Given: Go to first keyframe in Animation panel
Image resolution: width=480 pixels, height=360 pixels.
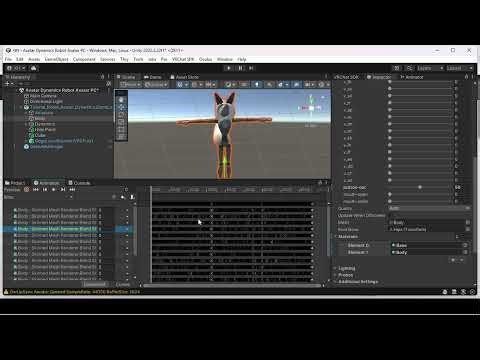Looking at the screenshot, I should (x=36, y=189).
